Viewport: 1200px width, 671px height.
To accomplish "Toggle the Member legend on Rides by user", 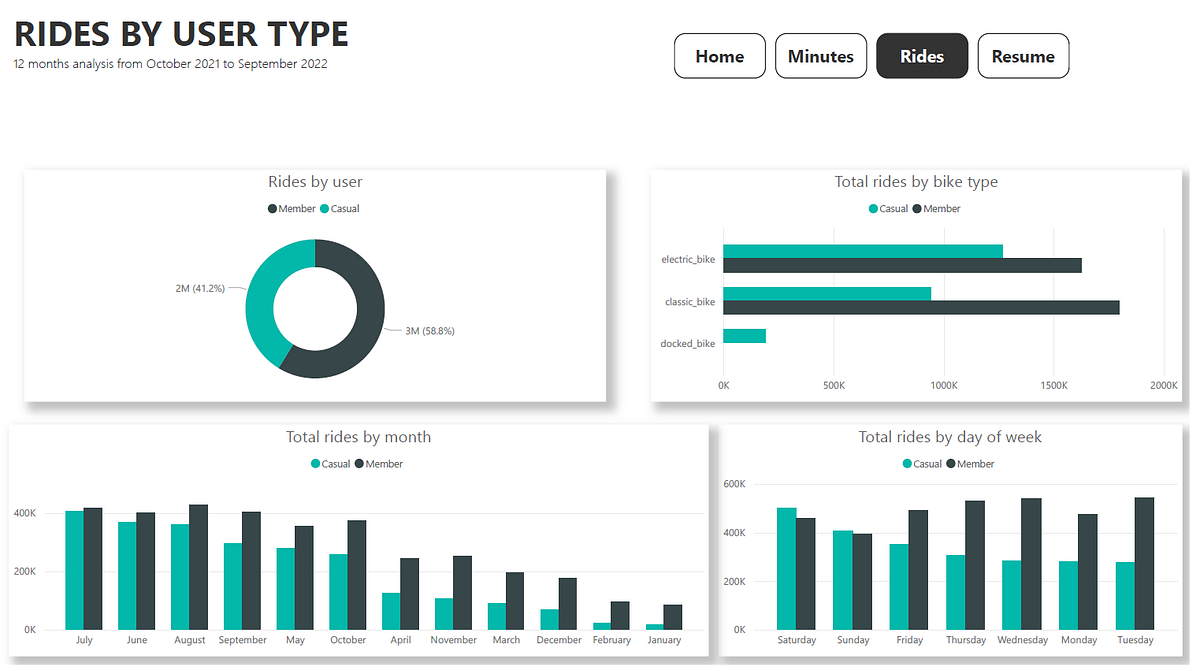I will 289,208.
